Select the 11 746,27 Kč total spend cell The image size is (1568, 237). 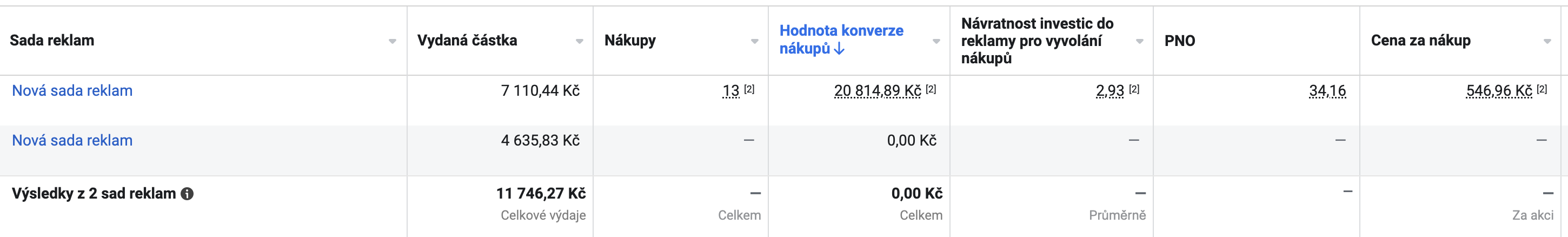pyautogui.click(x=541, y=194)
